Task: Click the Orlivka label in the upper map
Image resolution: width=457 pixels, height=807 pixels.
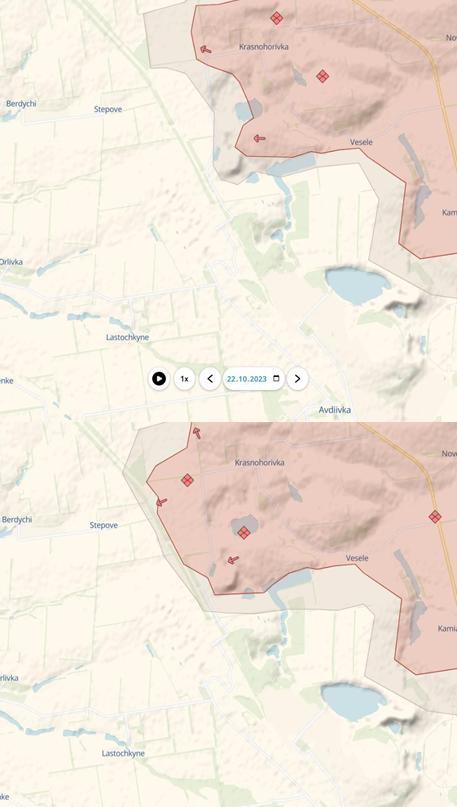Action: [11, 262]
